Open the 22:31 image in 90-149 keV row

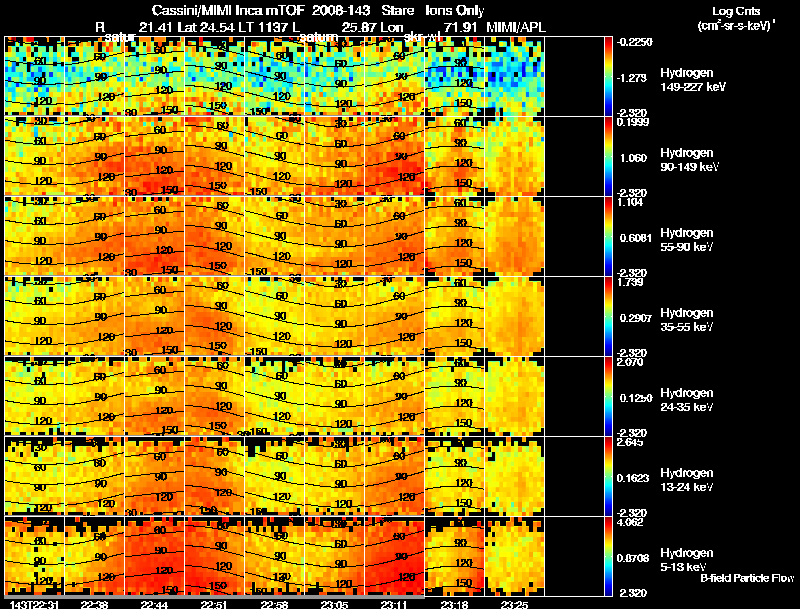[34, 156]
